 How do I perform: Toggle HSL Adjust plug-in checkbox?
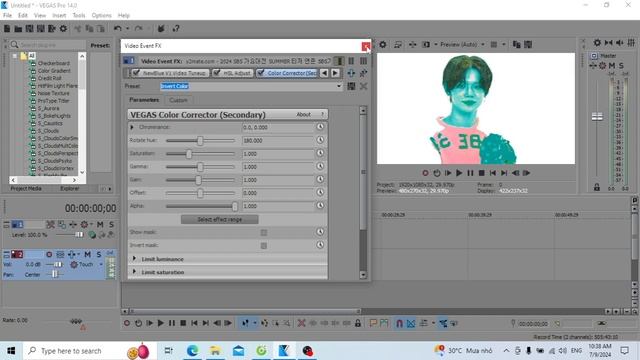(217, 73)
